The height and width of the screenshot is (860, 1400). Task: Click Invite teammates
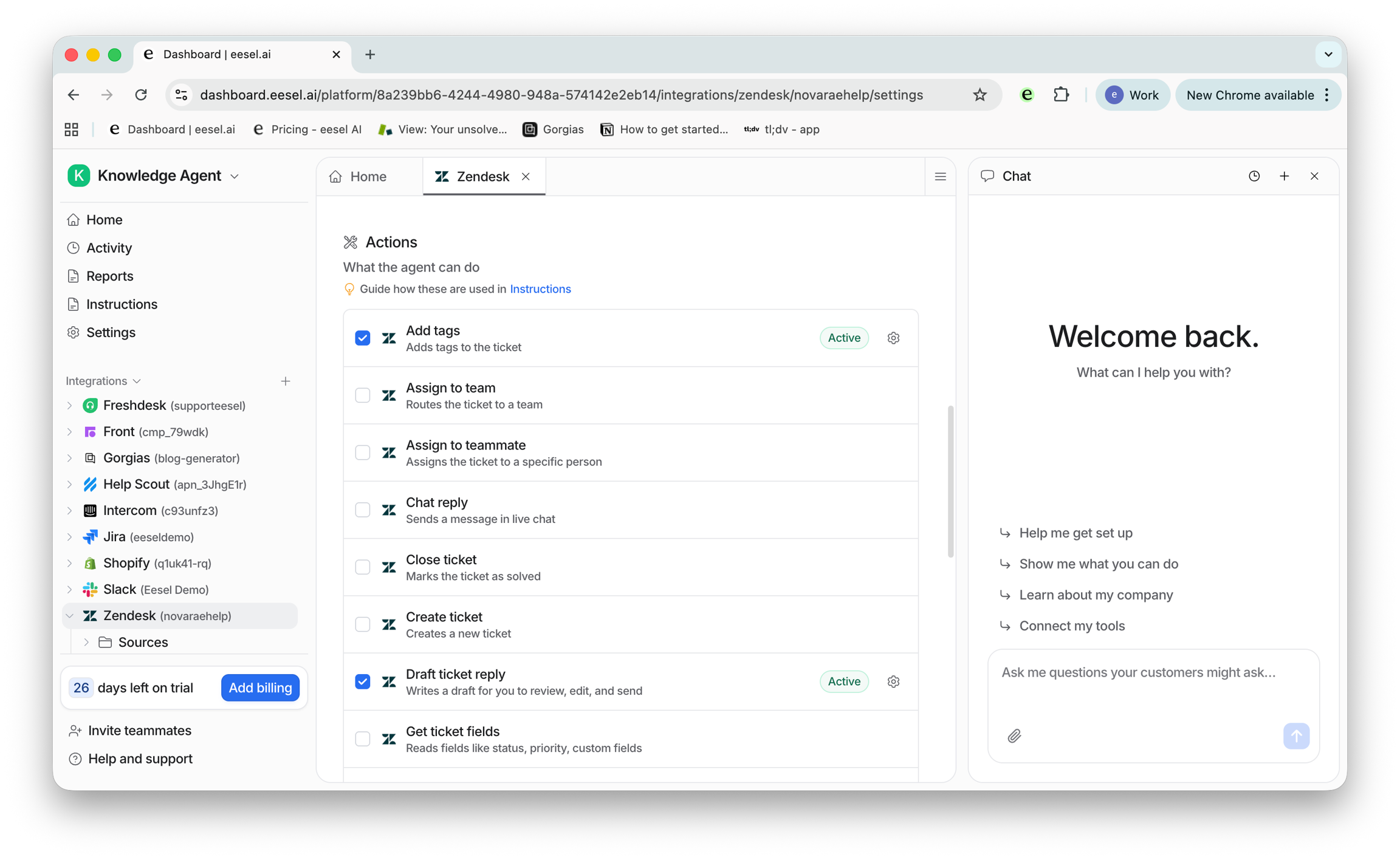pos(139,731)
